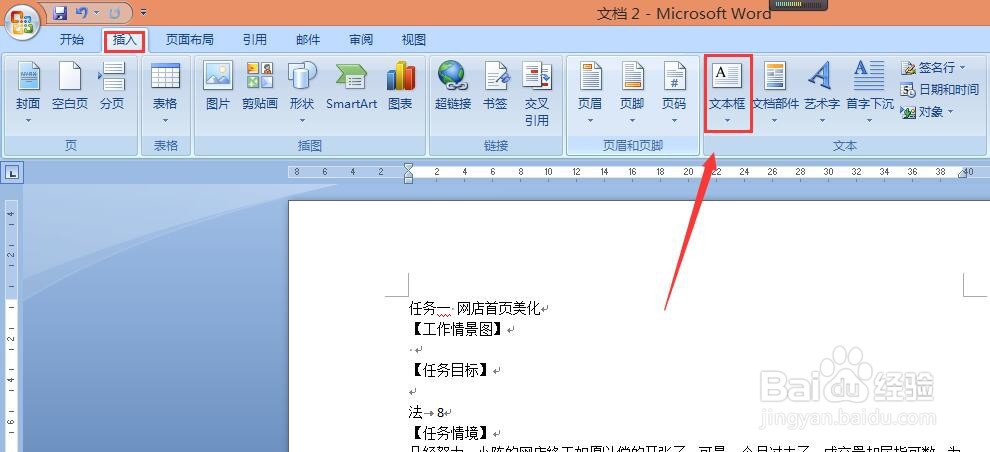Click the text 任务一 网店首页美化

click(475, 309)
